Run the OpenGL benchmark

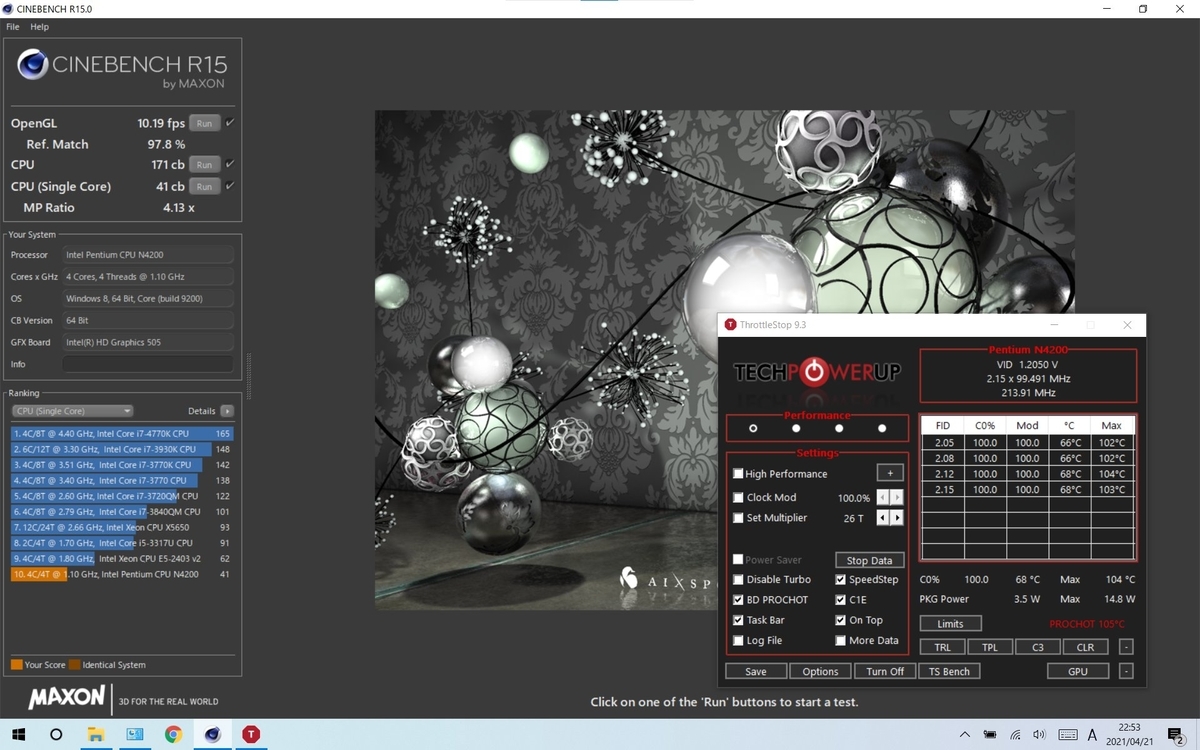(204, 123)
